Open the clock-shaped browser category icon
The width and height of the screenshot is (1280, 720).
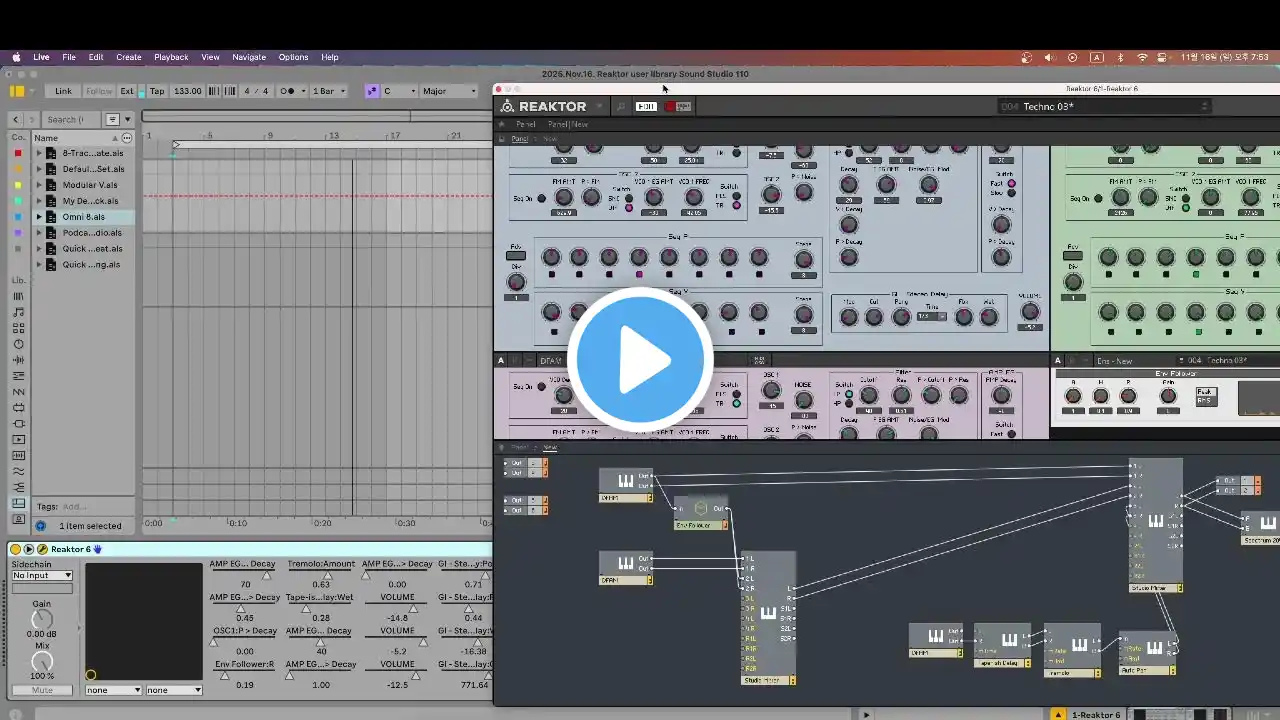pyautogui.click(x=18, y=344)
